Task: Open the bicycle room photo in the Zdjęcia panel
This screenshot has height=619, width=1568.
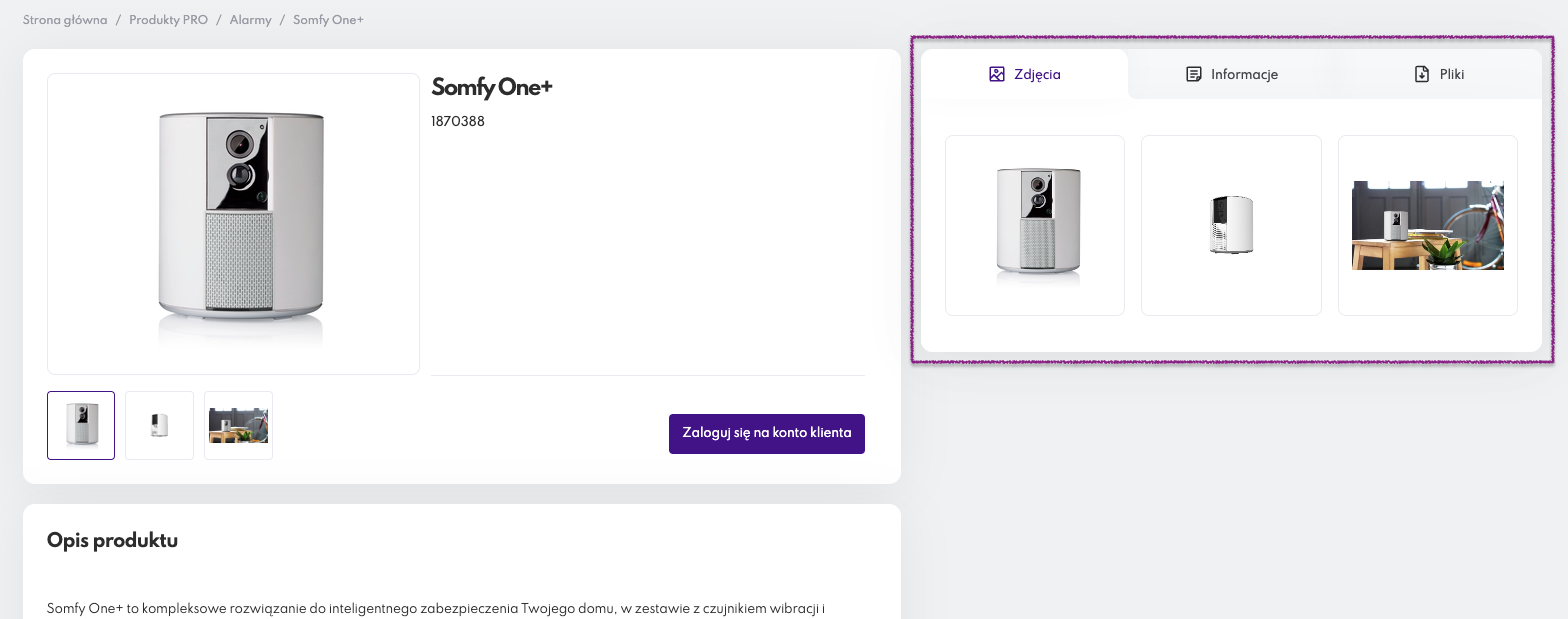Action: [1427, 225]
